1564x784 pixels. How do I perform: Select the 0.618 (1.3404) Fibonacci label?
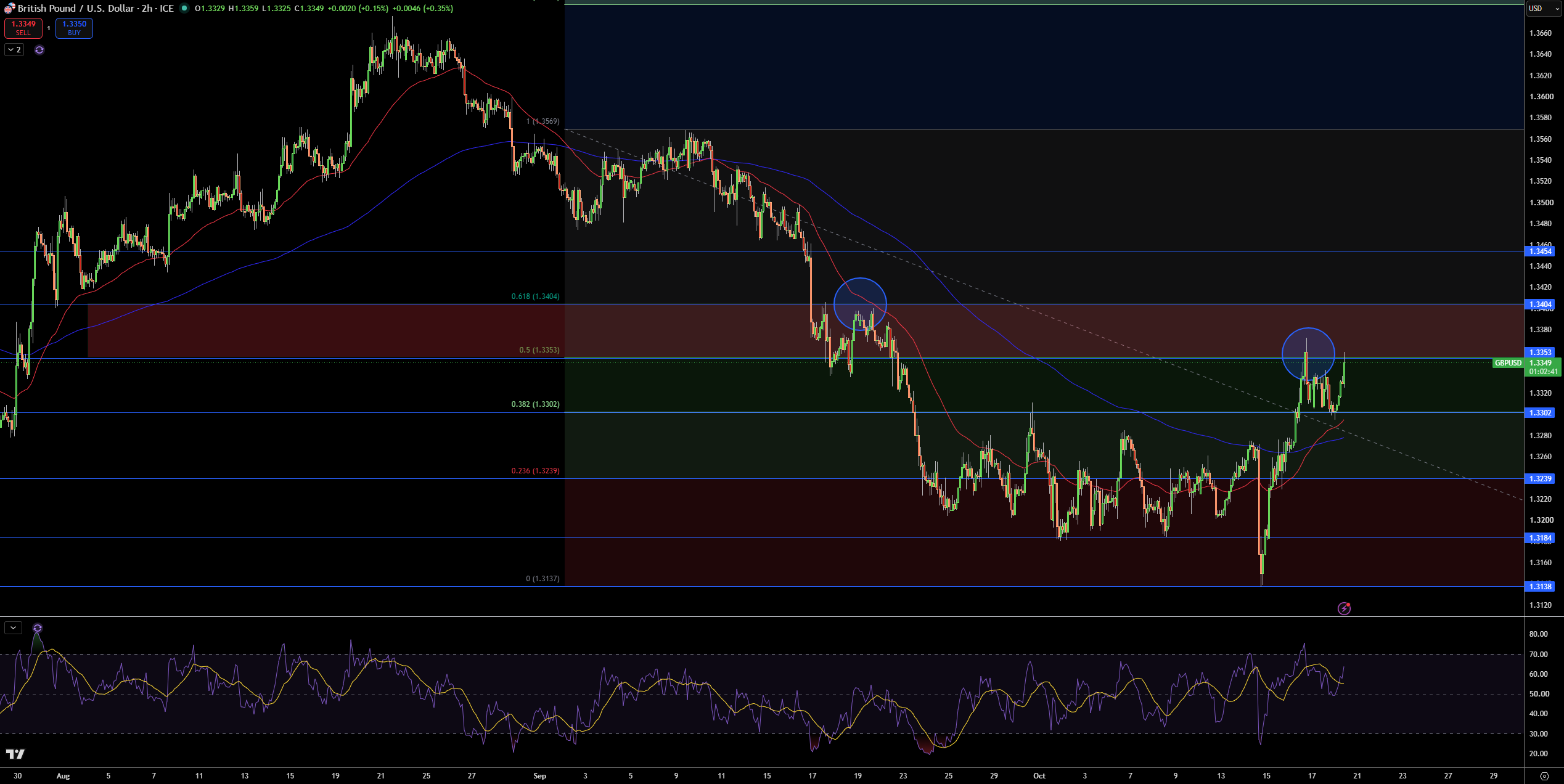coord(535,296)
